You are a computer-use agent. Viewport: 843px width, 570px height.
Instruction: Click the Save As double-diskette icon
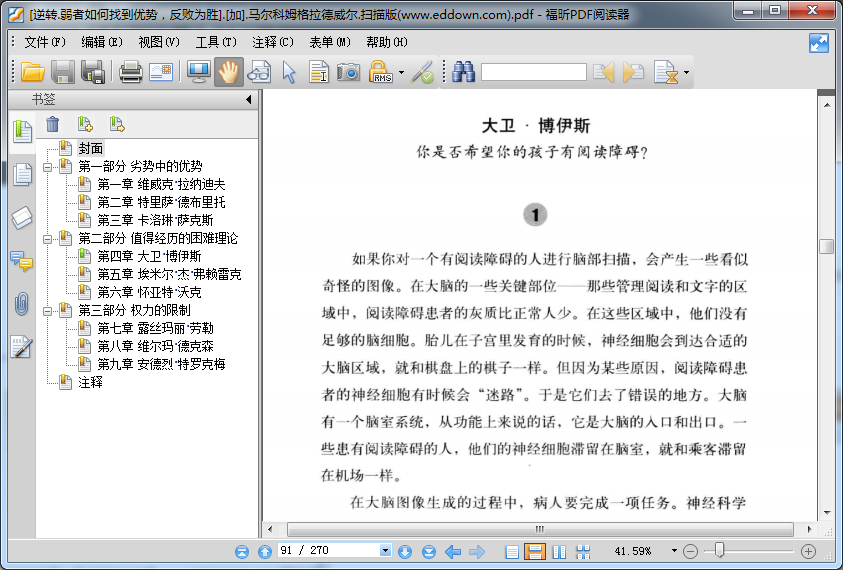(x=92, y=72)
